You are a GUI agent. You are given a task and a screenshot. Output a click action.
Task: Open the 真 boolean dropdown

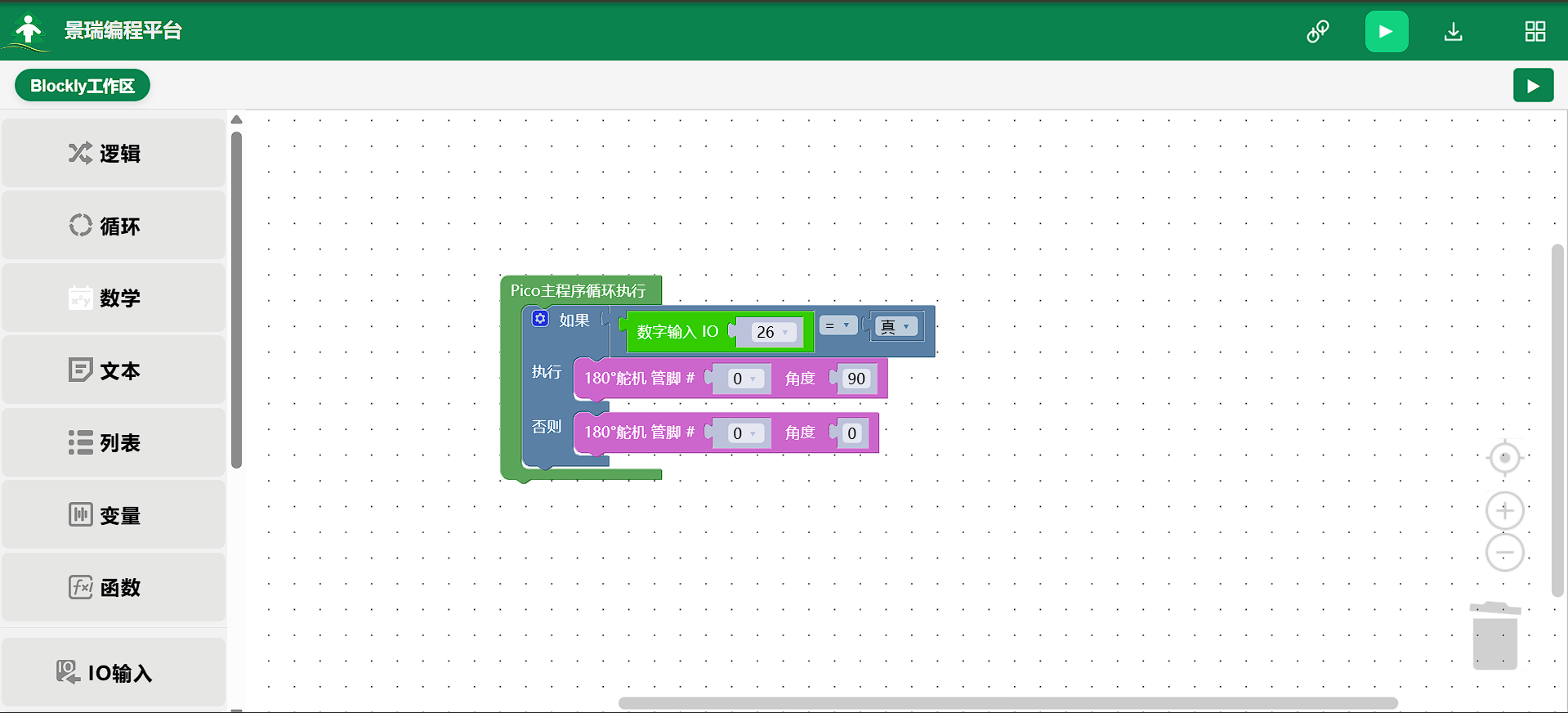click(896, 326)
